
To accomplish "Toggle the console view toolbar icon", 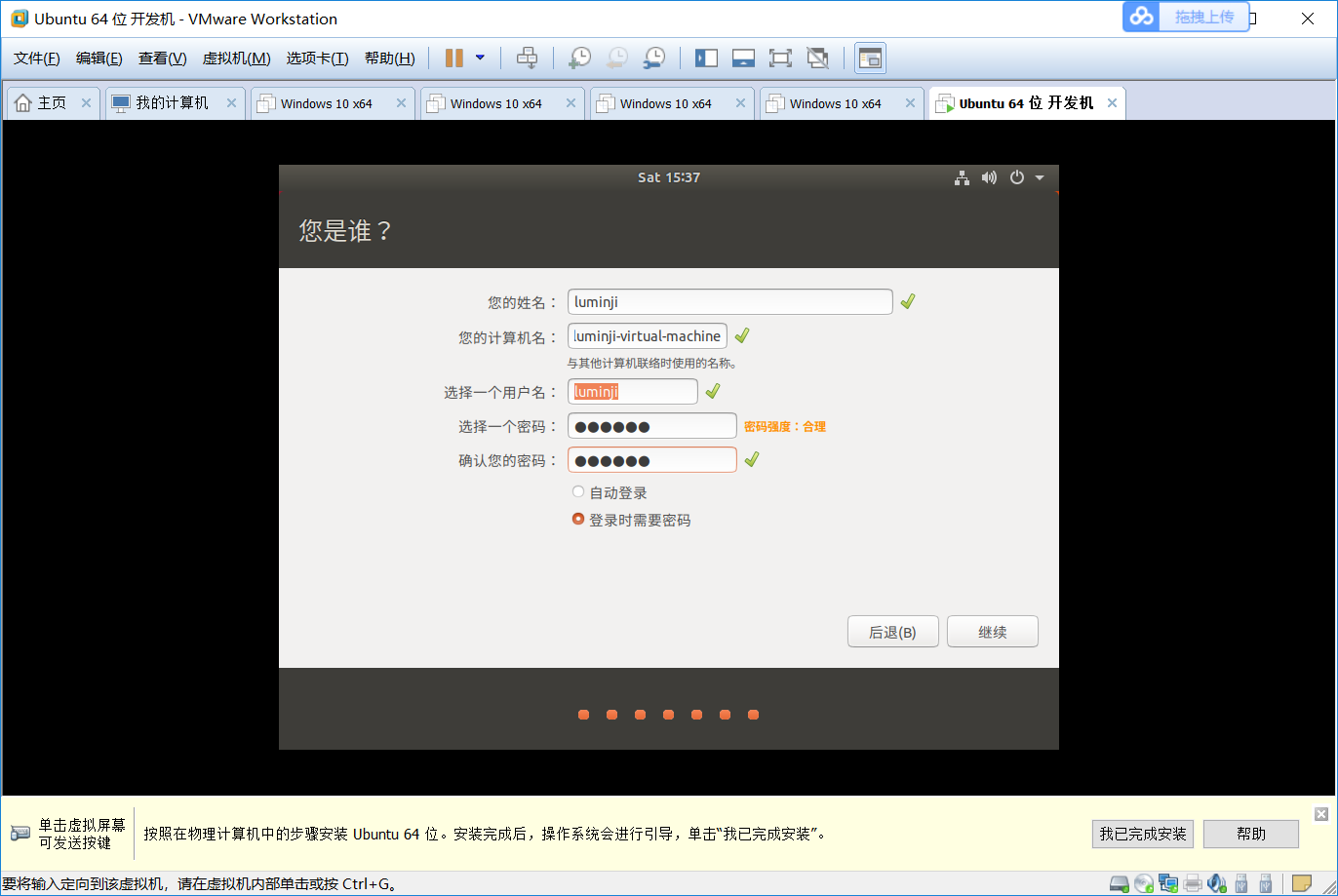I will (x=870, y=58).
